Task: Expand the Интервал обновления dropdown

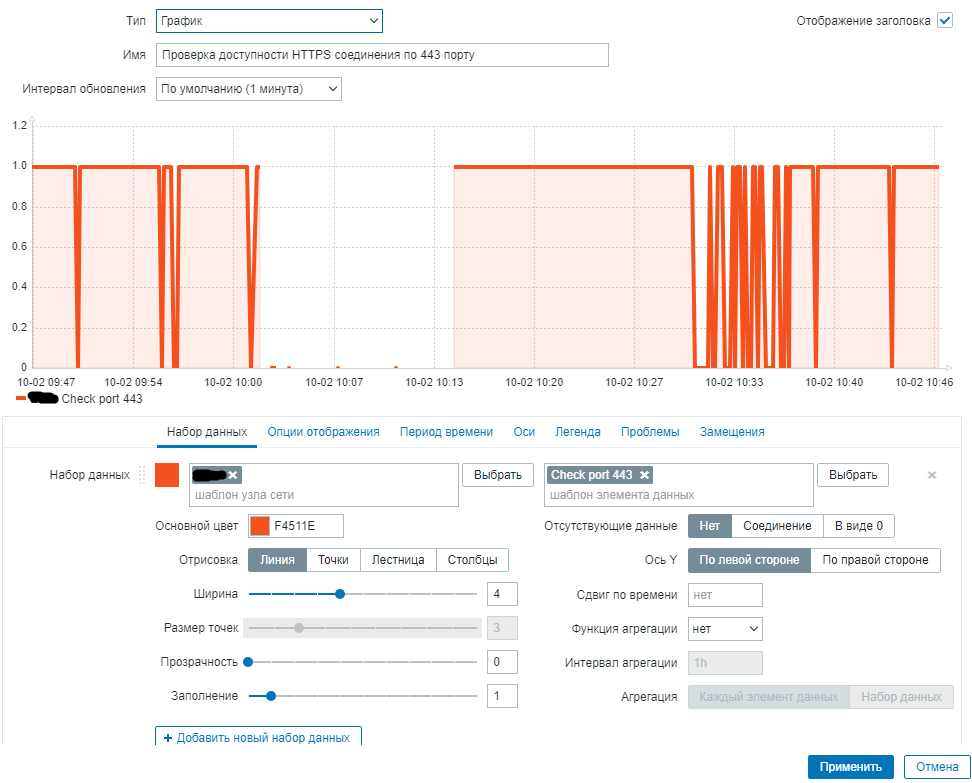Action: [x=249, y=89]
